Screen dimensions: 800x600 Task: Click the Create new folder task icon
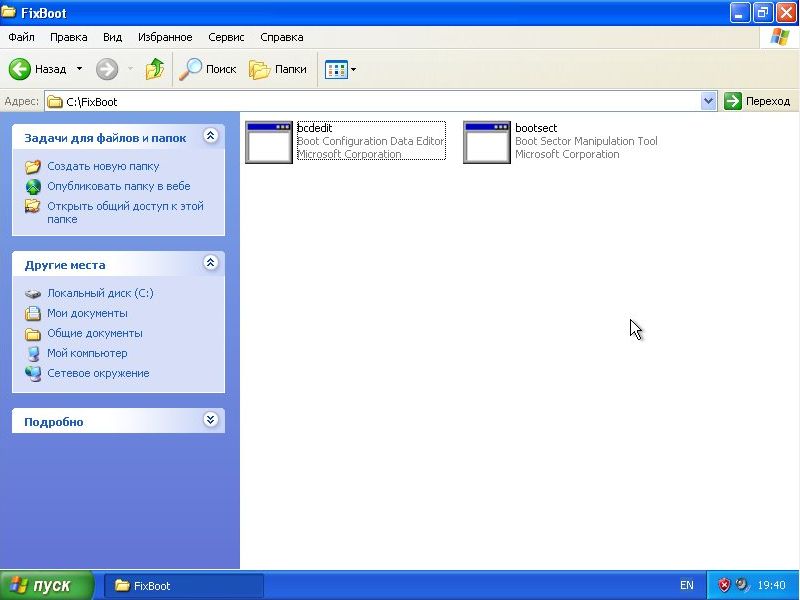pyautogui.click(x=33, y=166)
